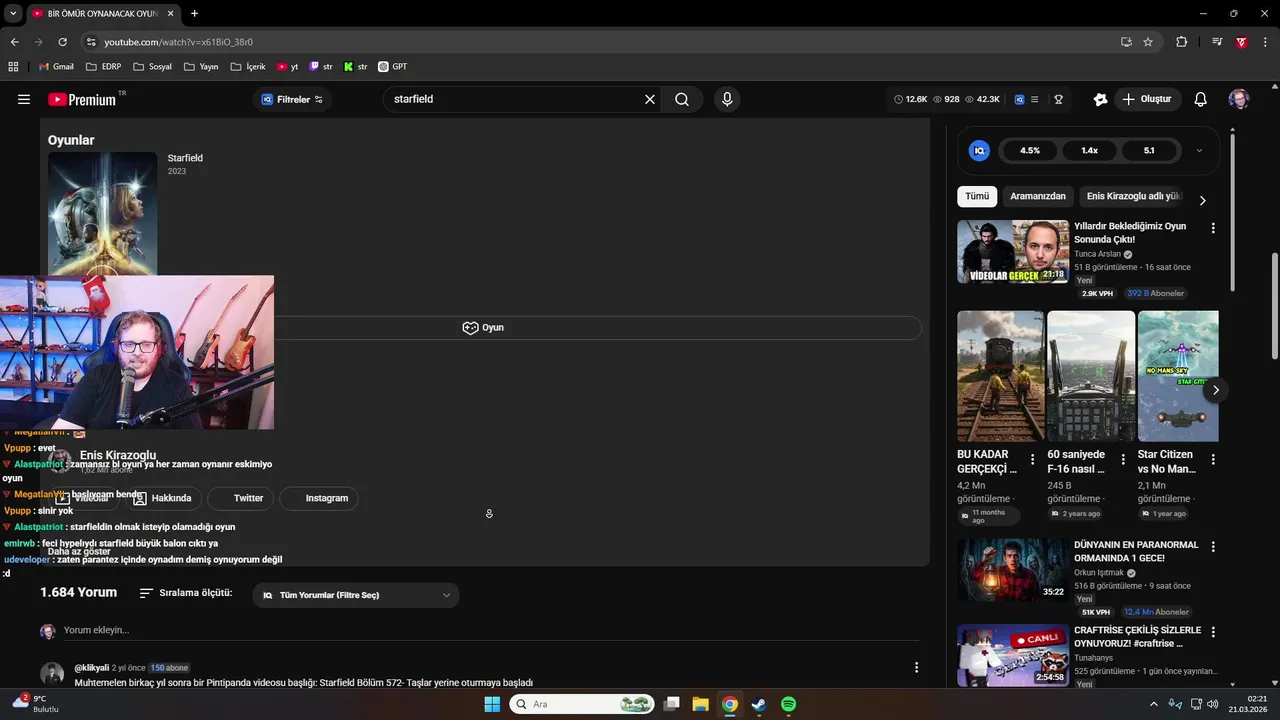Open File Explorer from the taskbar

700,704
